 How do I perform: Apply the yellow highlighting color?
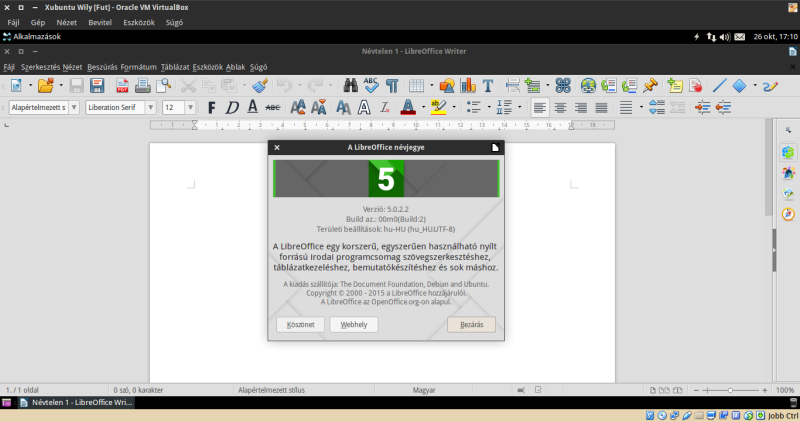pyautogui.click(x=438, y=107)
